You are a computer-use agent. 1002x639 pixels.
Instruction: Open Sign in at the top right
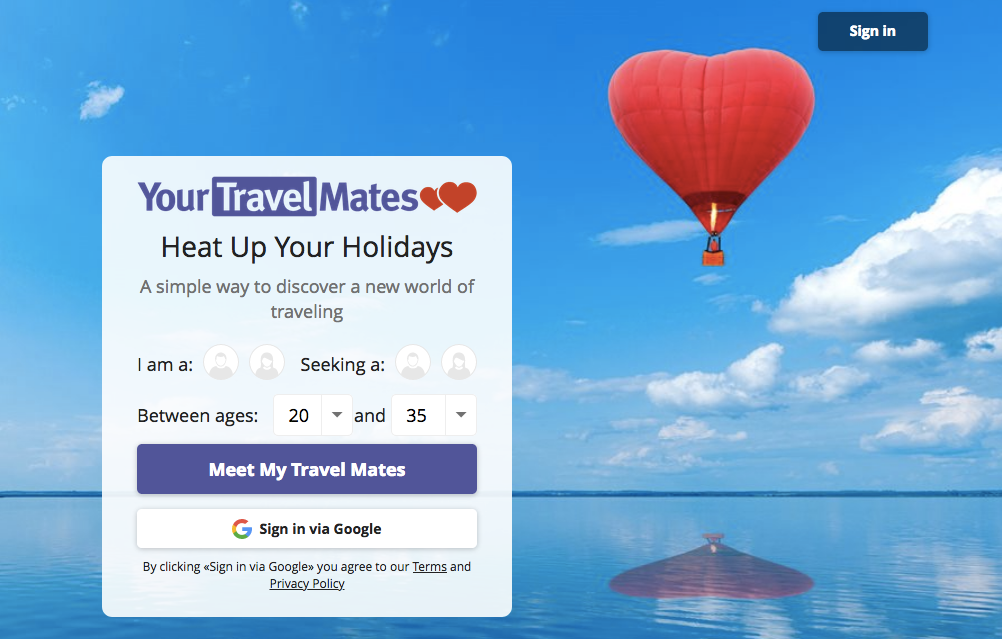click(873, 31)
